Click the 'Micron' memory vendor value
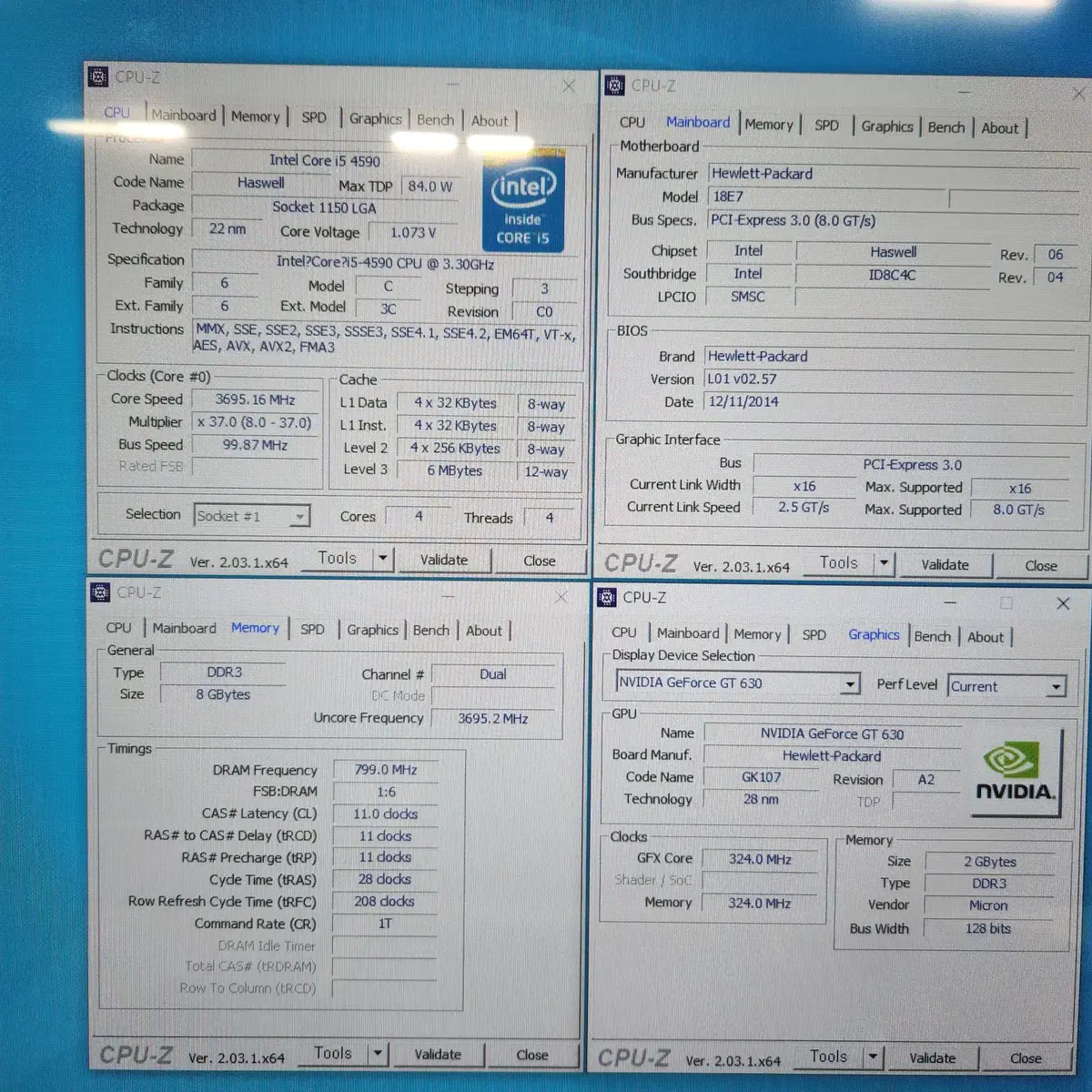The height and width of the screenshot is (1092, 1092). click(x=988, y=905)
